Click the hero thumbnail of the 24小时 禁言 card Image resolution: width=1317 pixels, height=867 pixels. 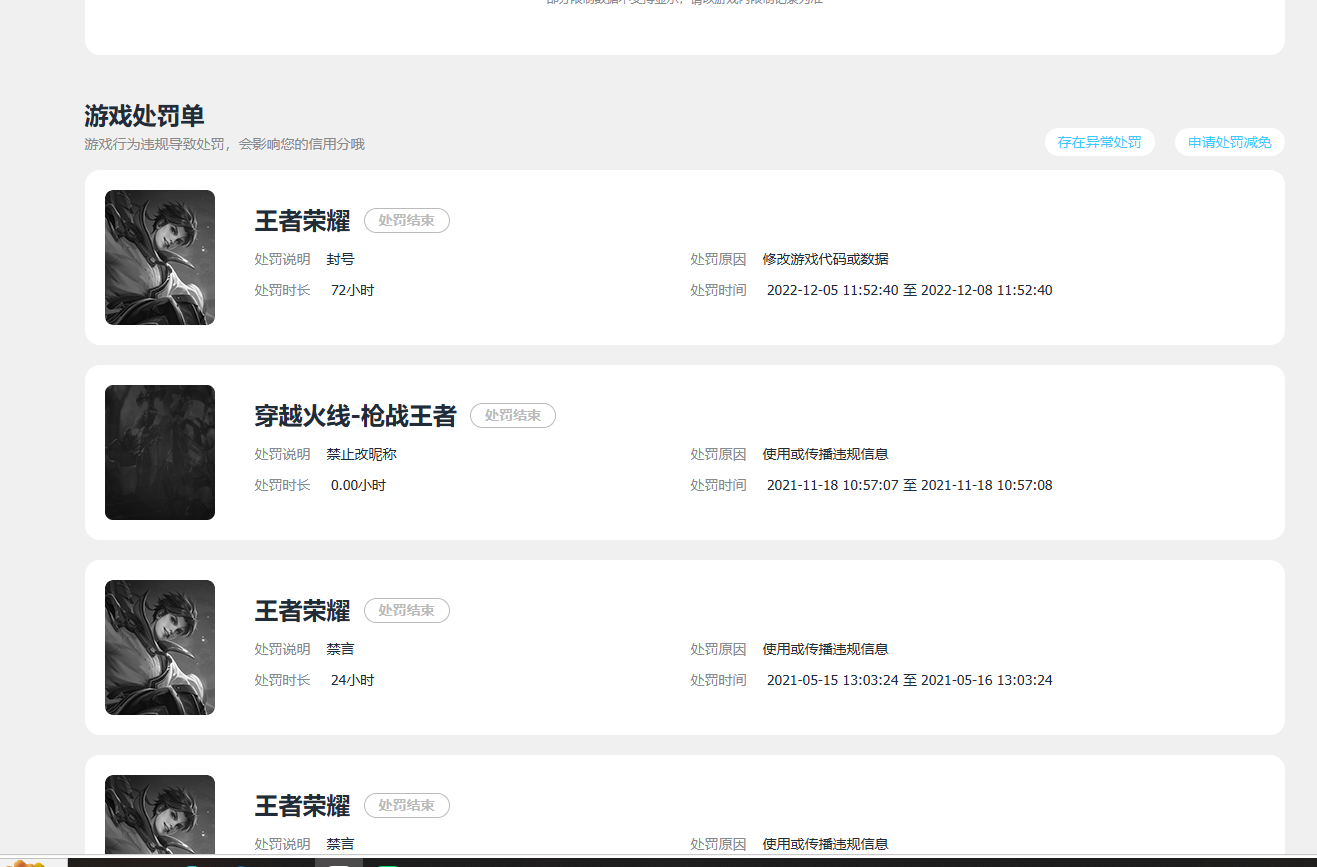point(160,647)
